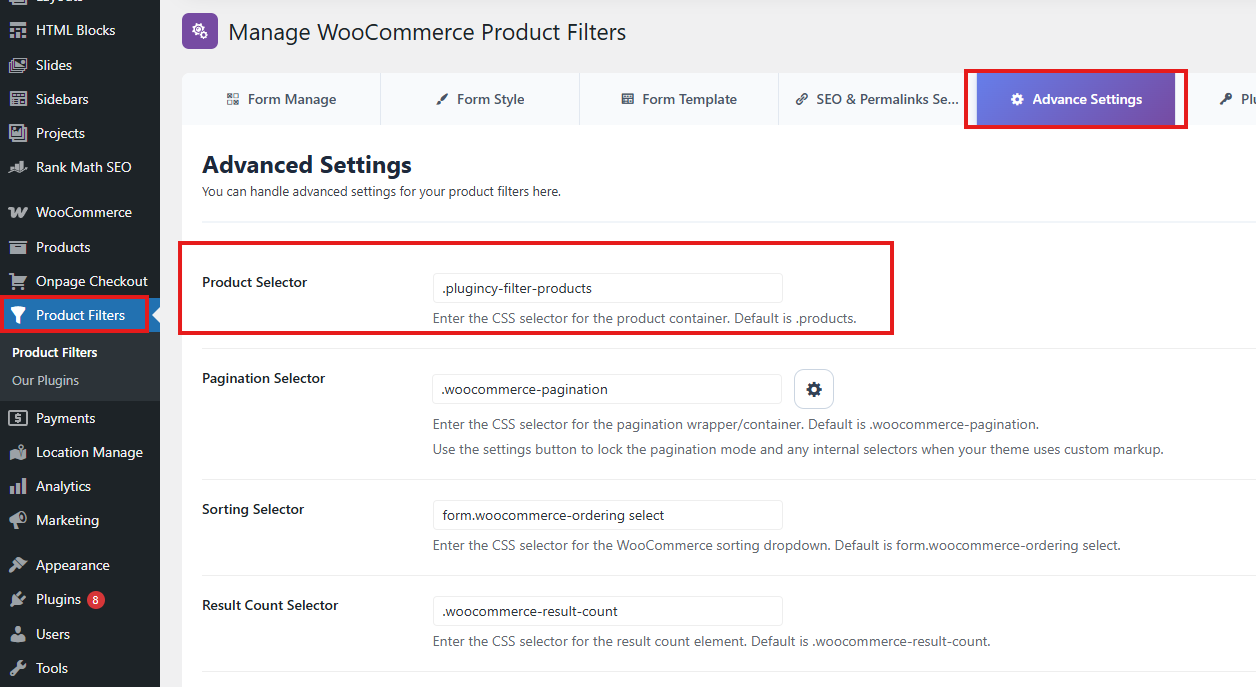
Task: Click the Appearance paintbrush icon
Action: click(x=17, y=565)
